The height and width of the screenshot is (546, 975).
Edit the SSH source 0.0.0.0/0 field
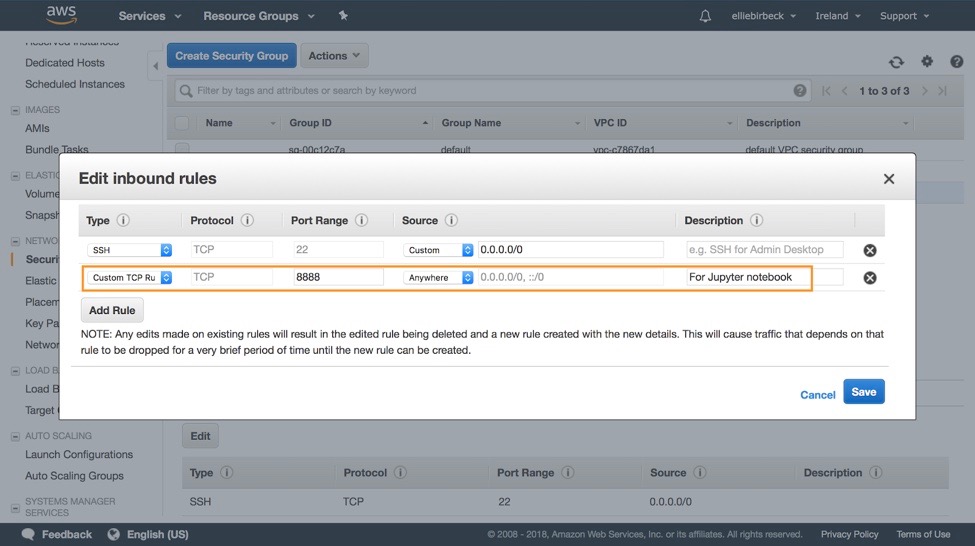pos(570,250)
